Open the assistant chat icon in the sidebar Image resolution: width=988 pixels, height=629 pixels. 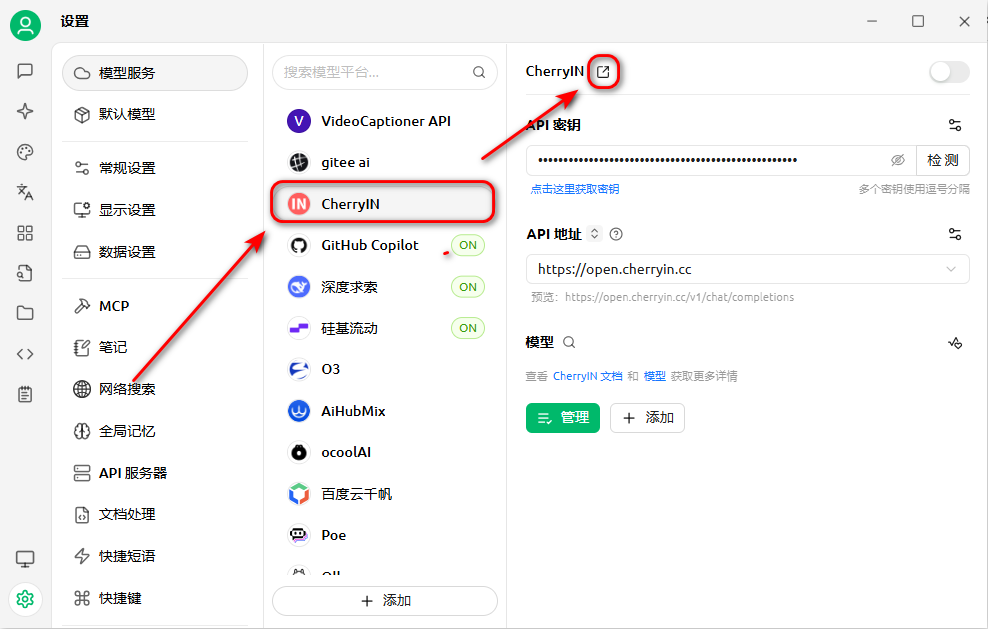click(x=25, y=71)
